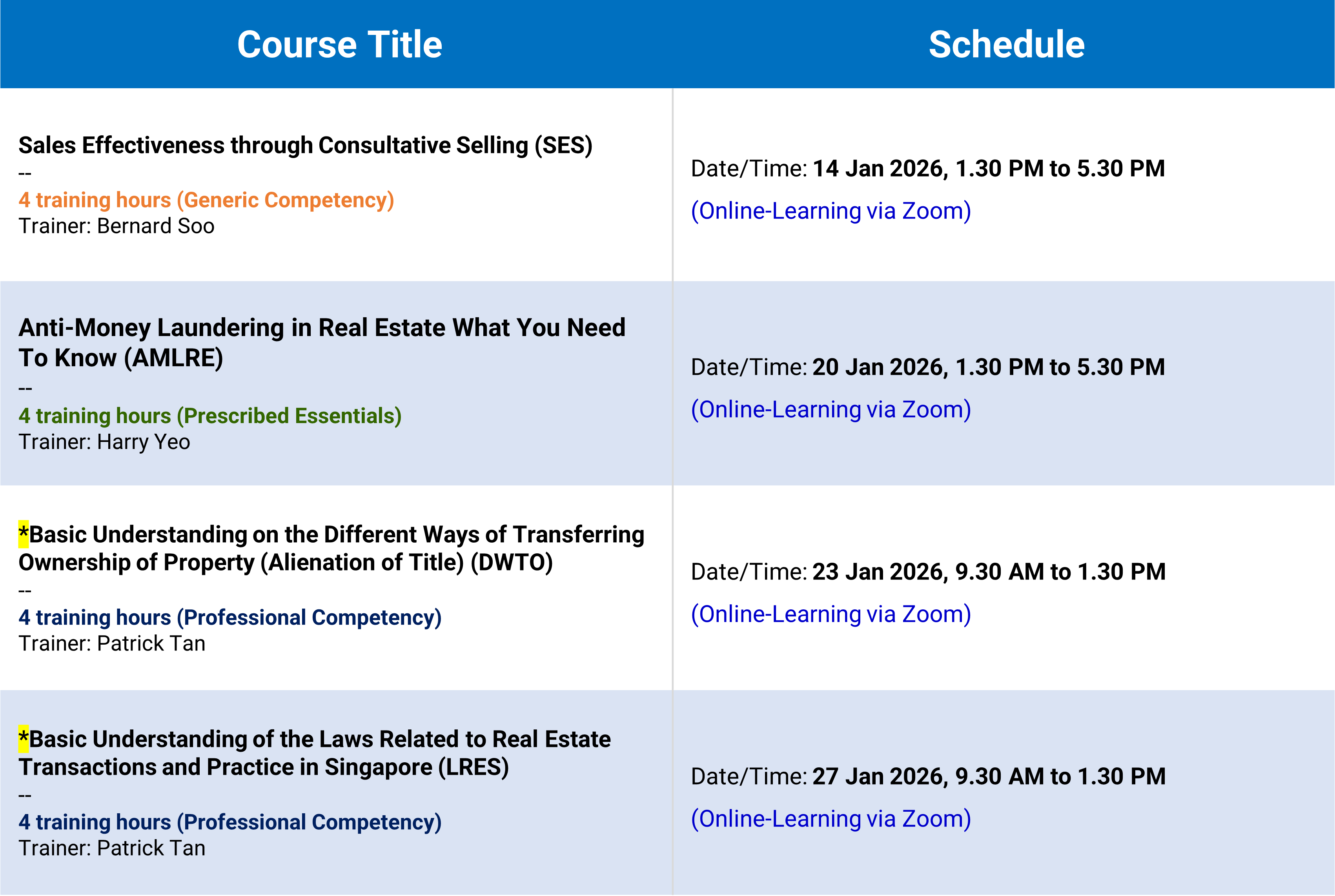The image size is (1335, 896).
Task: Click the orange Generic Competency training hours label
Action: point(206,200)
